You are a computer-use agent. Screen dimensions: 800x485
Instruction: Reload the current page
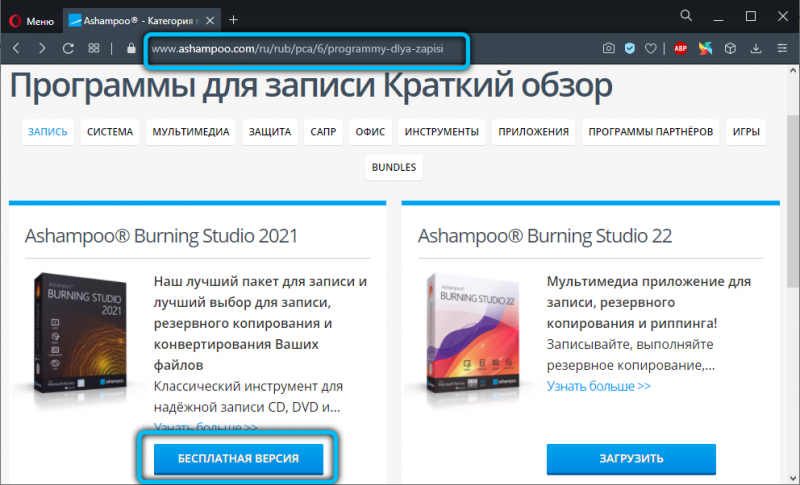[x=68, y=48]
